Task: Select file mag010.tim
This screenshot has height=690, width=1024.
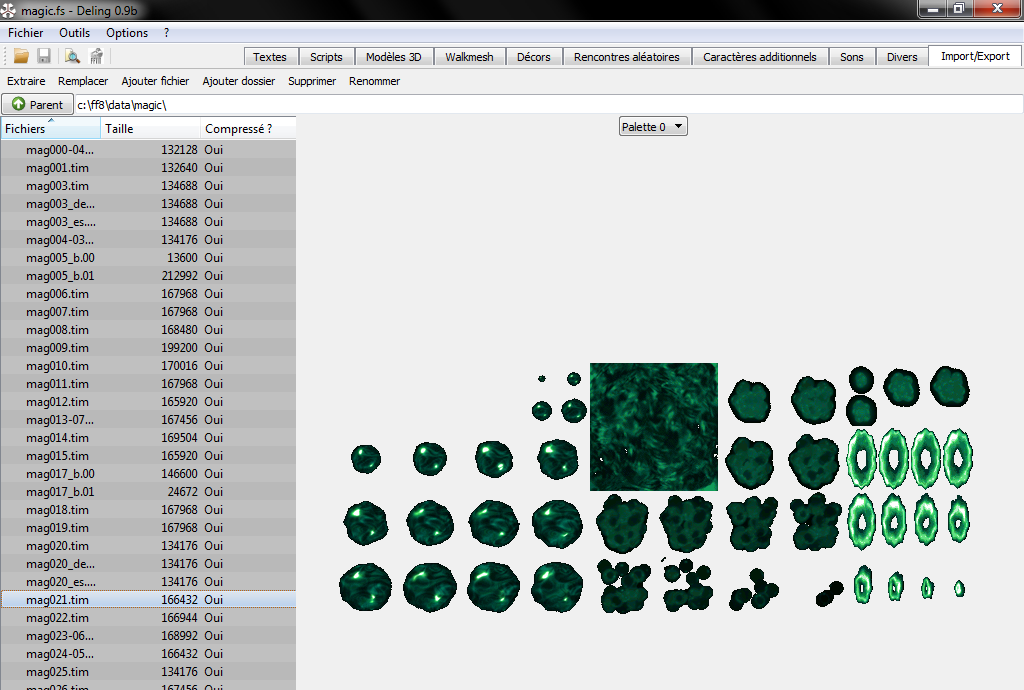Action: point(148,366)
